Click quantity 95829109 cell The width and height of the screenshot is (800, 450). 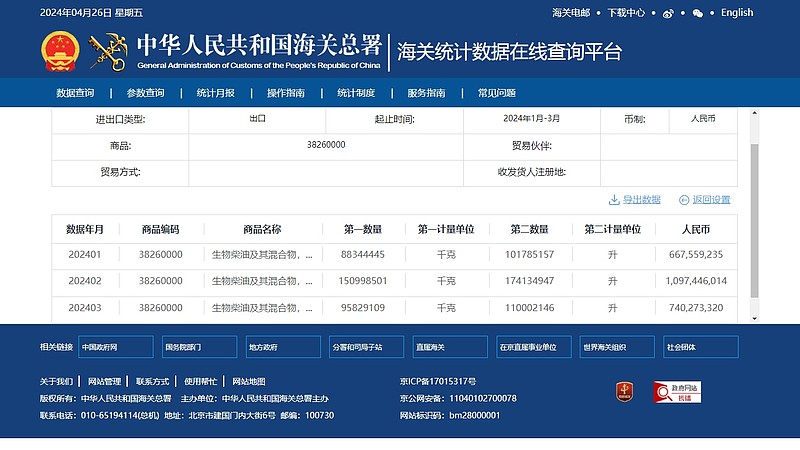pos(363,308)
